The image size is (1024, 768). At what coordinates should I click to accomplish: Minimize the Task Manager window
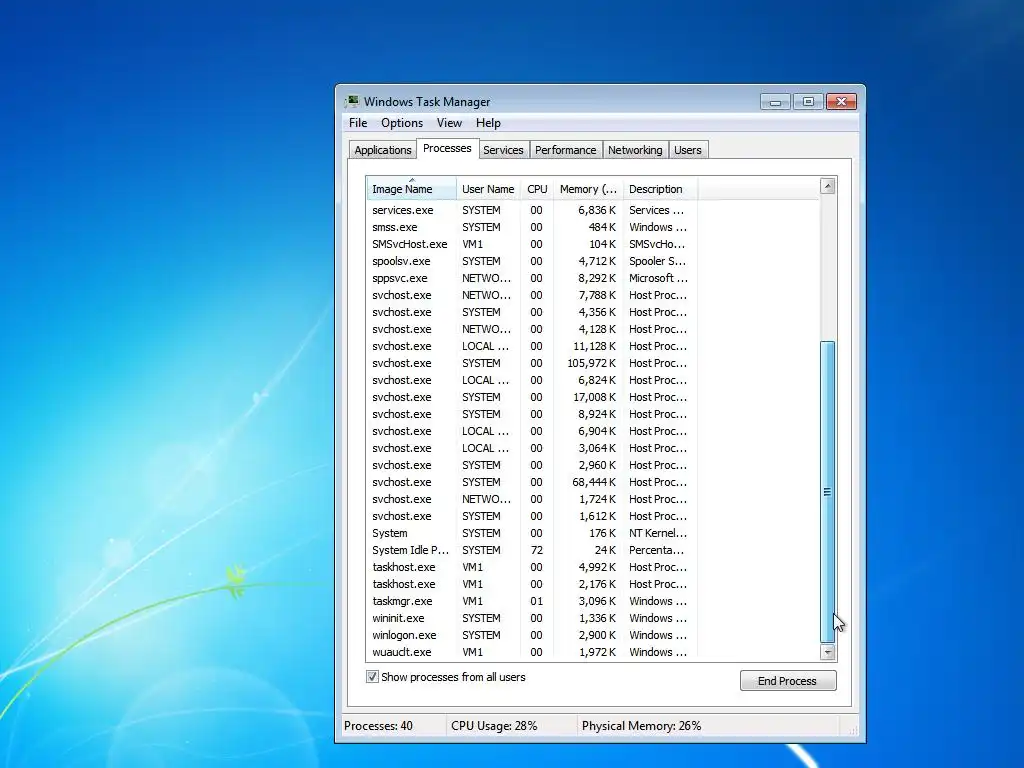pos(775,102)
